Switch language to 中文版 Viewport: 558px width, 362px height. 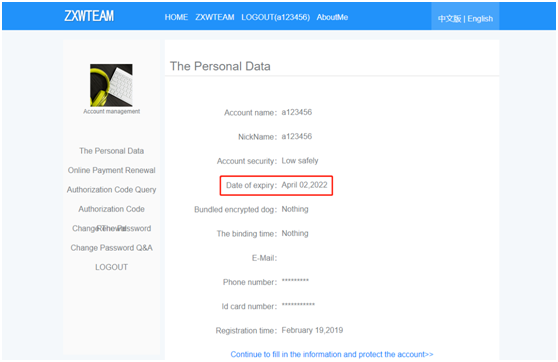(x=449, y=19)
